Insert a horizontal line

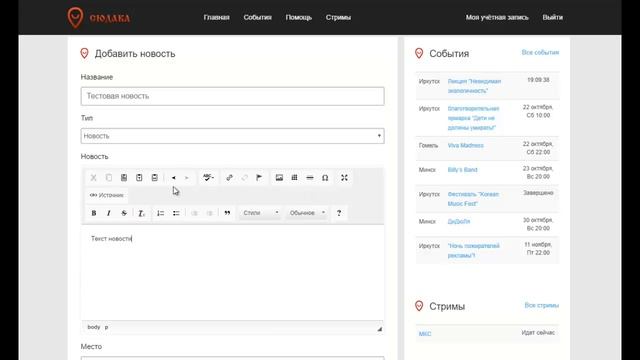pyautogui.click(x=310, y=178)
